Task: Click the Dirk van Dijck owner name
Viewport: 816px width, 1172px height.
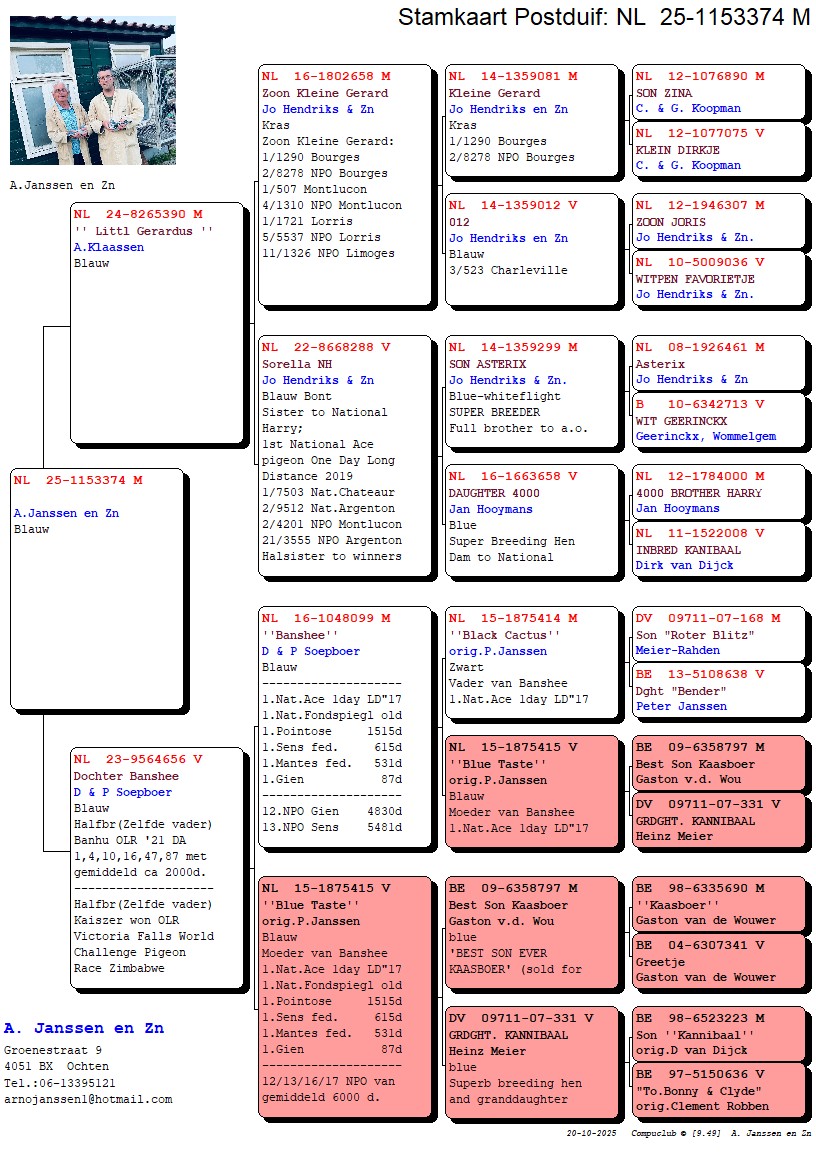Action: coord(684,565)
